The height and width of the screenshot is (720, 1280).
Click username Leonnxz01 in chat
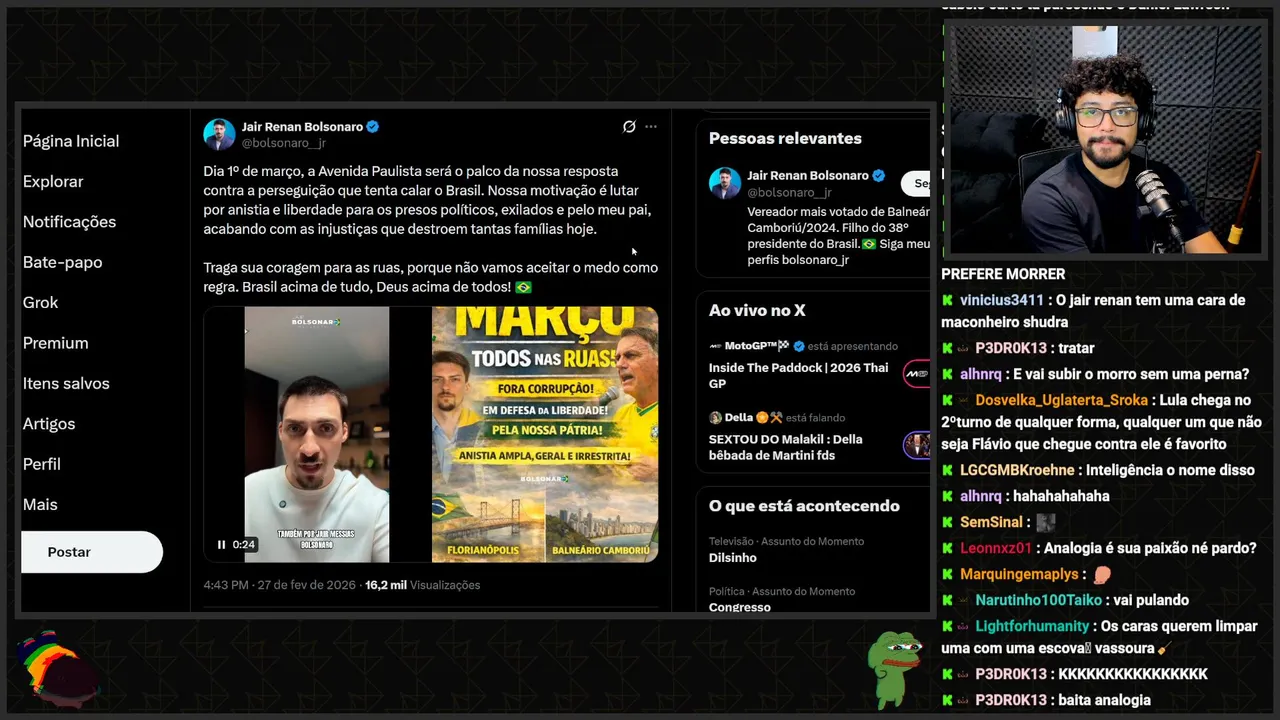point(996,548)
